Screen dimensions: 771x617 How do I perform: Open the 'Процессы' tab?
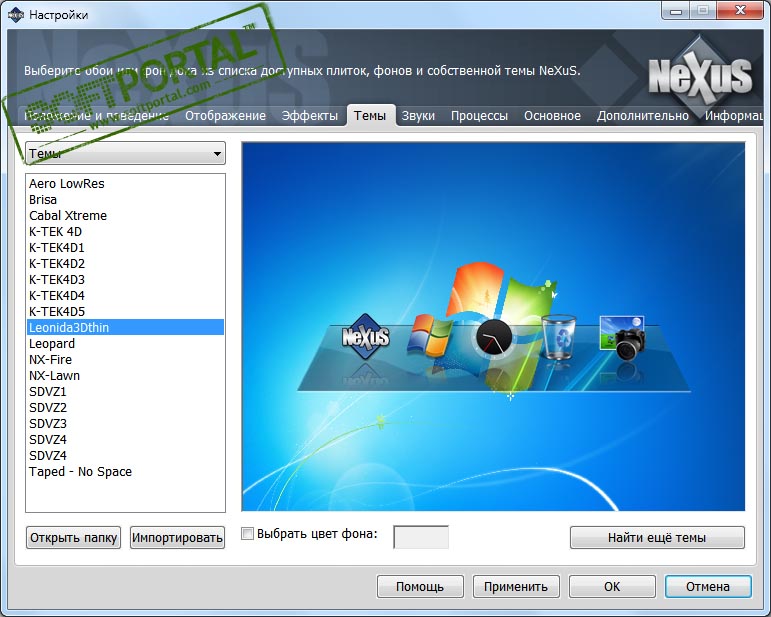pos(479,116)
